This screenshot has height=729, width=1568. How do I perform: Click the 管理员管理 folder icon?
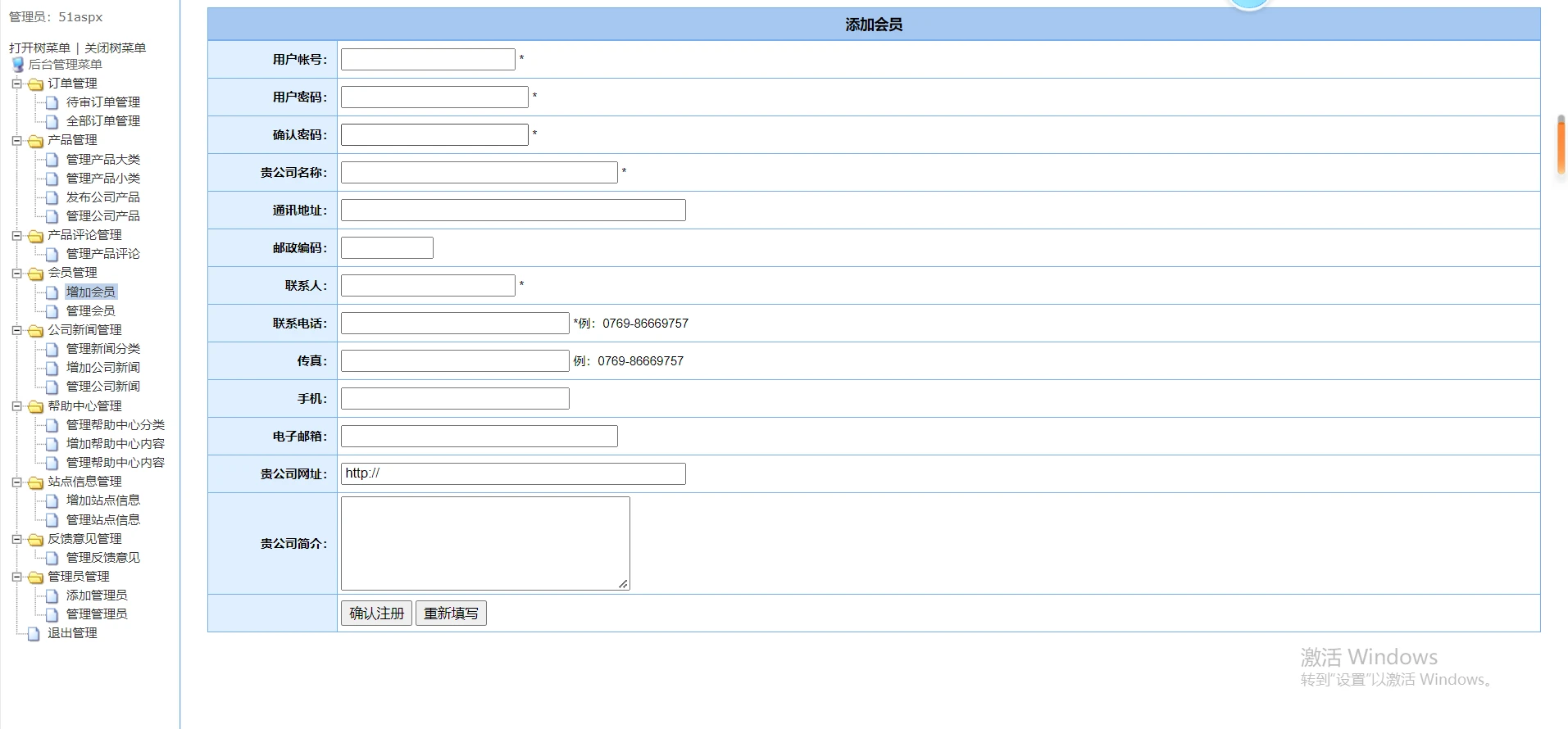35,577
